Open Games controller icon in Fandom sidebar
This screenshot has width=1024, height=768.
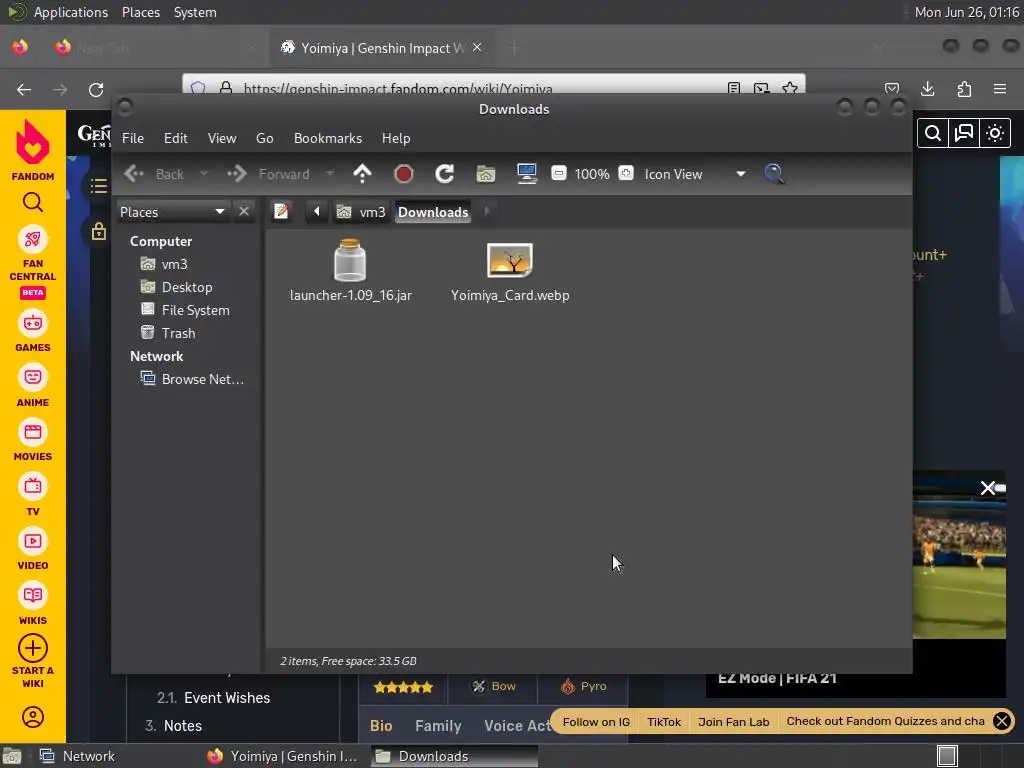(x=33, y=323)
